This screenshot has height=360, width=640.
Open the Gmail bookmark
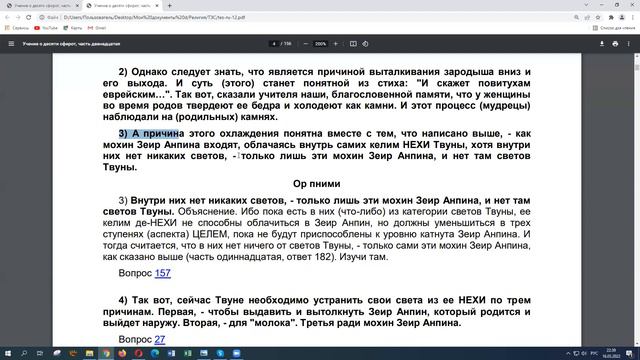click(97, 28)
